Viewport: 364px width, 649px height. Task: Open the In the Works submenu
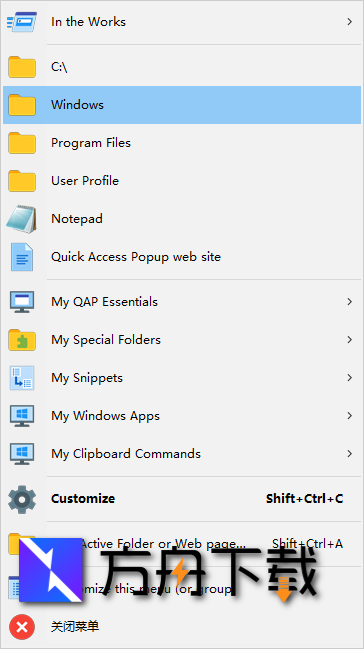(x=182, y=22)
